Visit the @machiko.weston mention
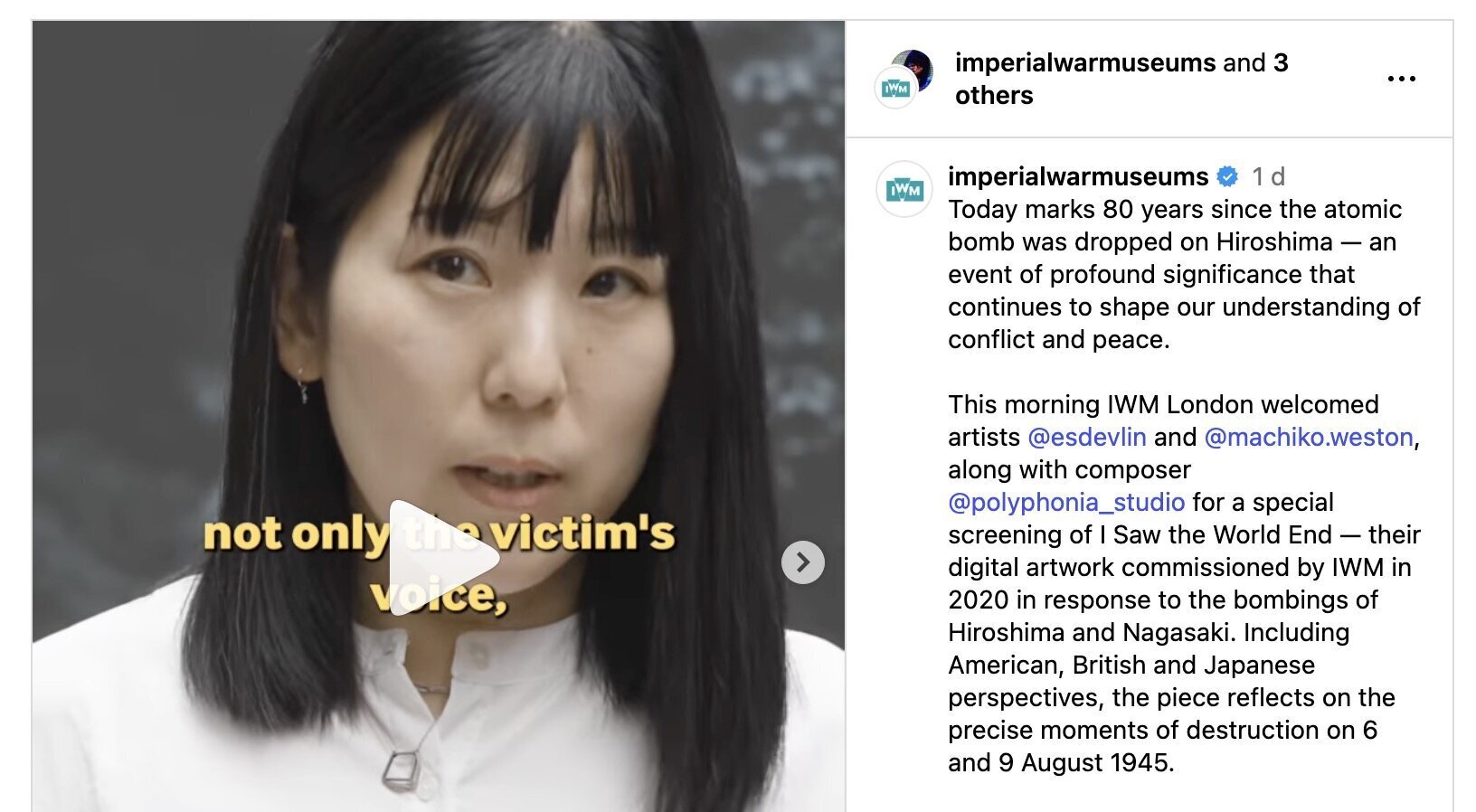 point(1309,437)
